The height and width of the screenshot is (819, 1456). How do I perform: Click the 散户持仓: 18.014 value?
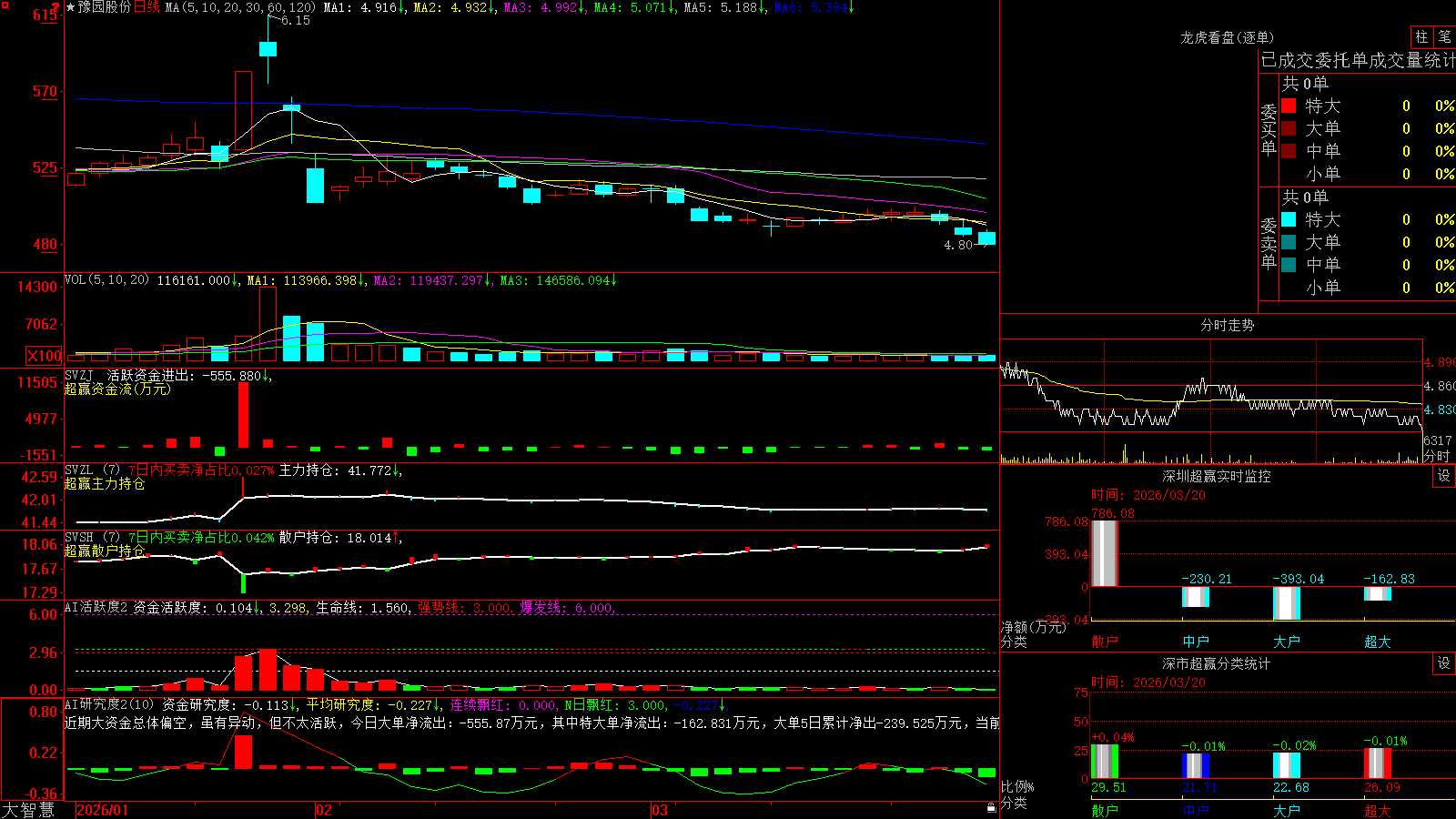(x=340, y=538)
